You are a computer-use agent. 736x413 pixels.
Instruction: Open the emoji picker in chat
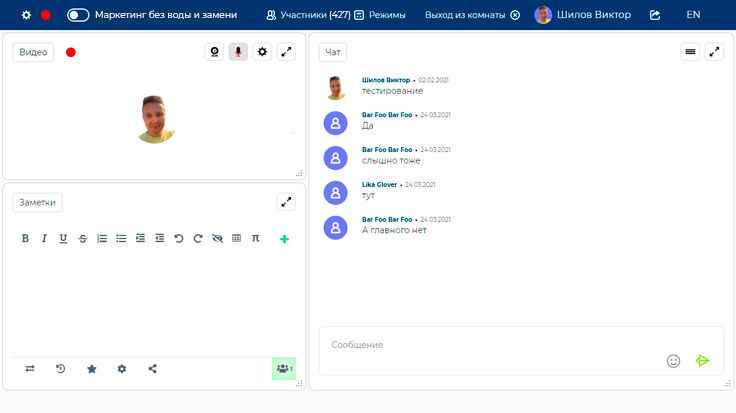673,361
